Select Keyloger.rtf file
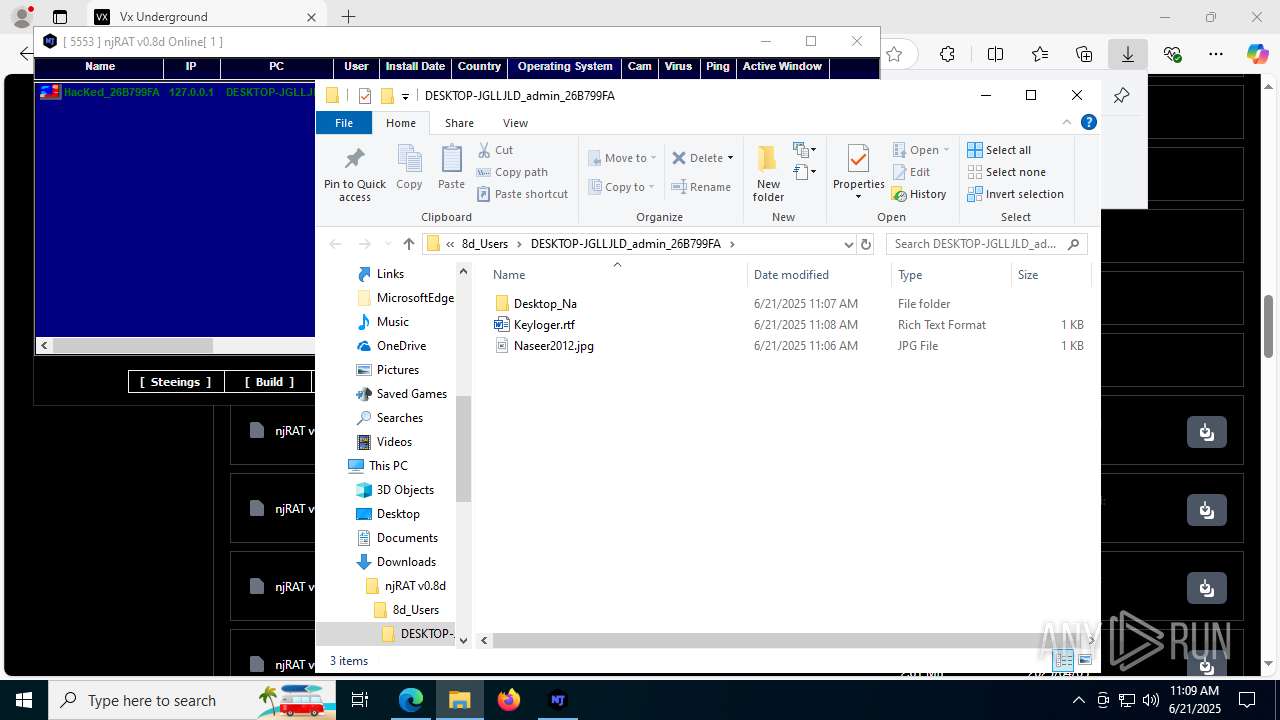 (544, 325)
